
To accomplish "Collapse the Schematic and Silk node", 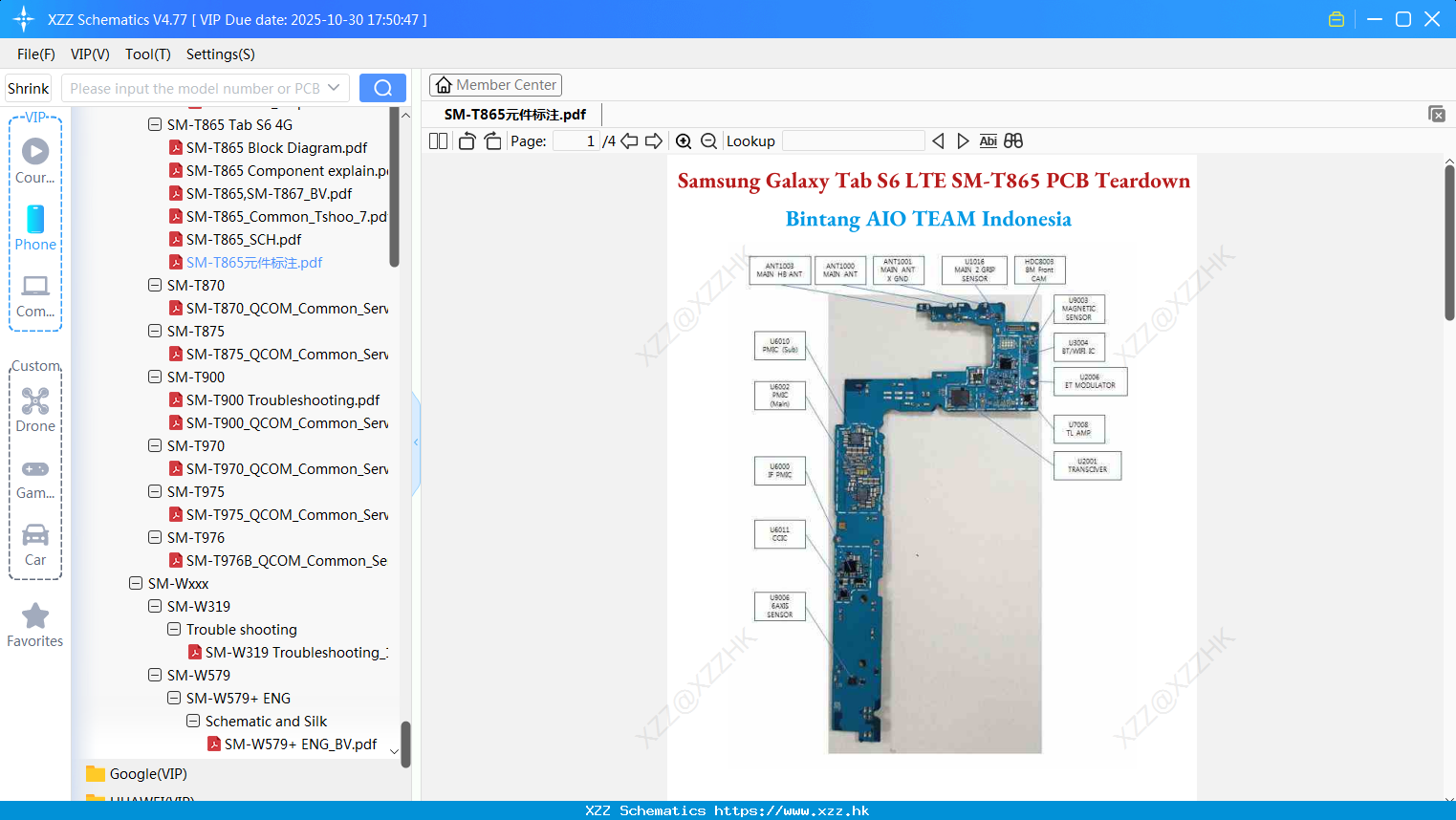I will click(x=193, y=721).
